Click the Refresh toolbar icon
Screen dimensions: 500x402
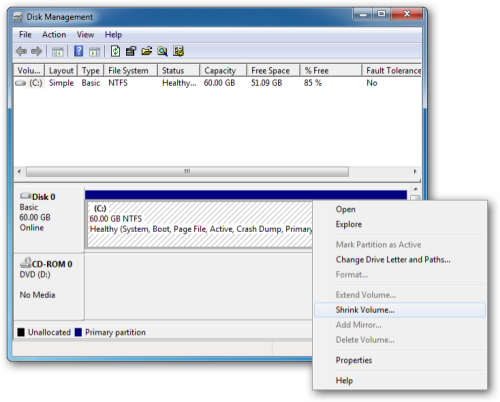pyautogui.click(x=115, y=51)
